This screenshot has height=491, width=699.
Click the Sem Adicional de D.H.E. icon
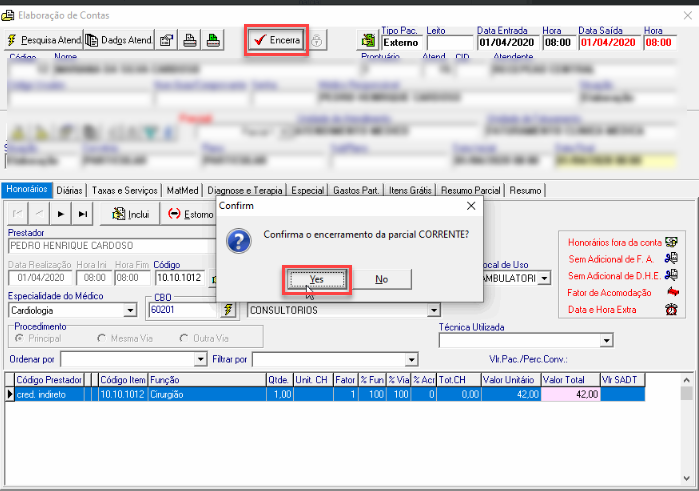pyautogui.click(x=671, y=275)
